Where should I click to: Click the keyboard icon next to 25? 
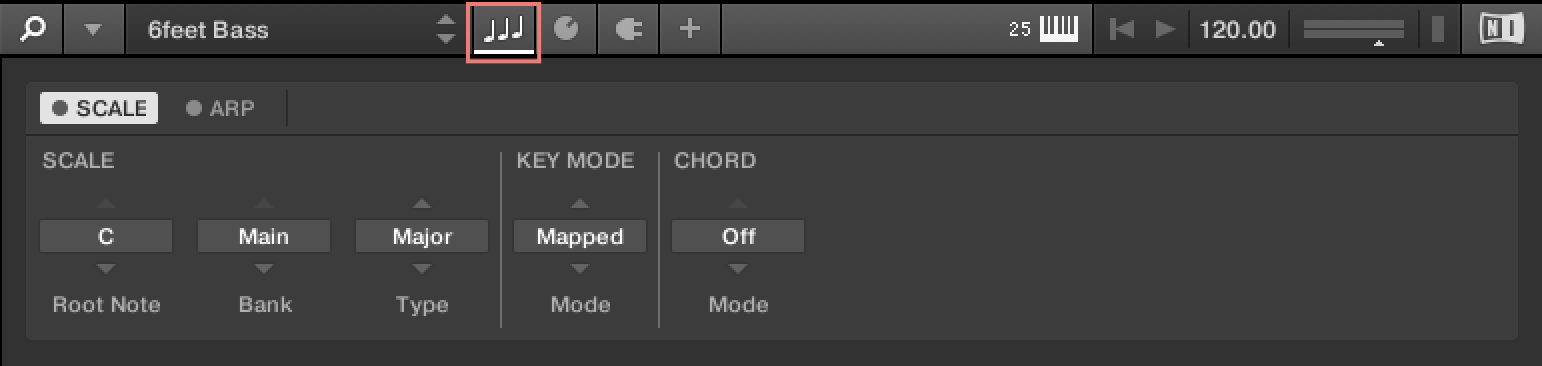(x=1059, y=30)
